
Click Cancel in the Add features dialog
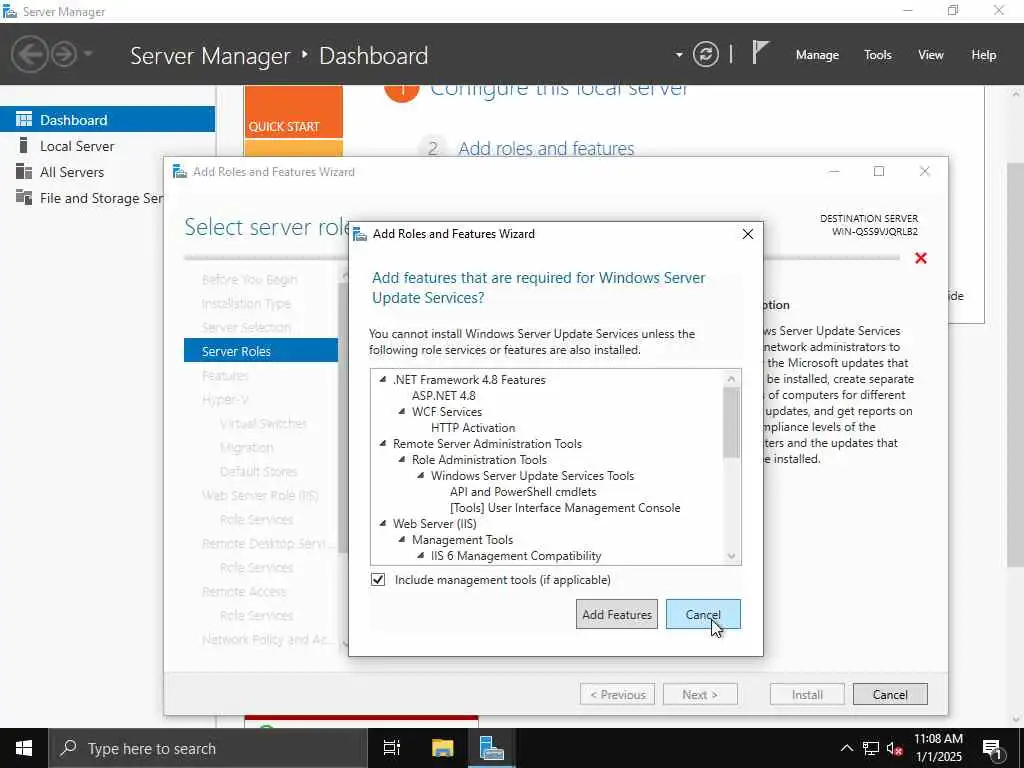[703, 615]
